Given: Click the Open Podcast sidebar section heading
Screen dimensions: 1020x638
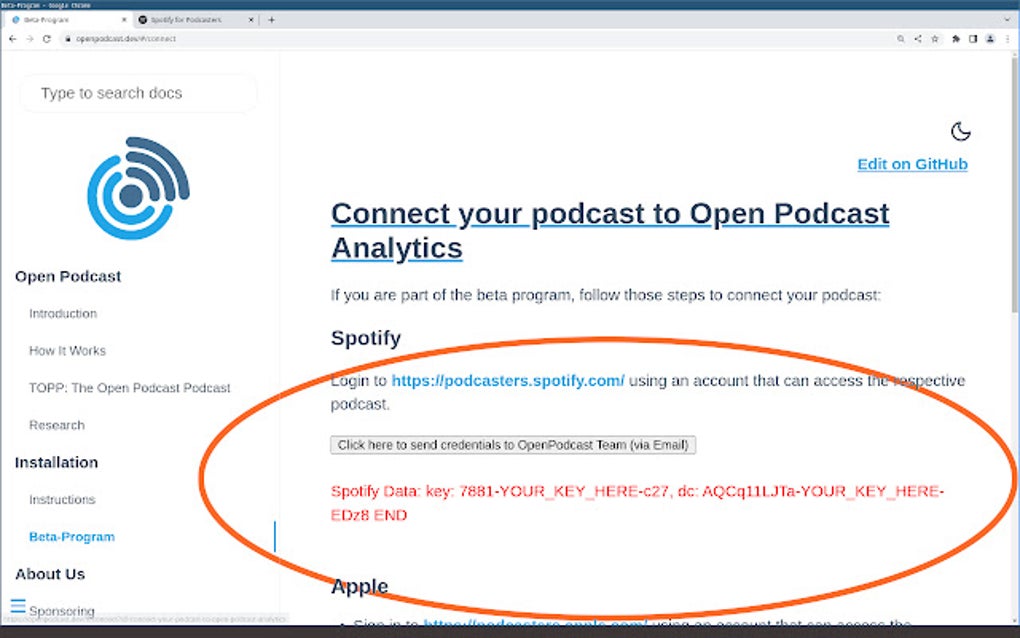Looking at the screenshot, I should [68, 276].
